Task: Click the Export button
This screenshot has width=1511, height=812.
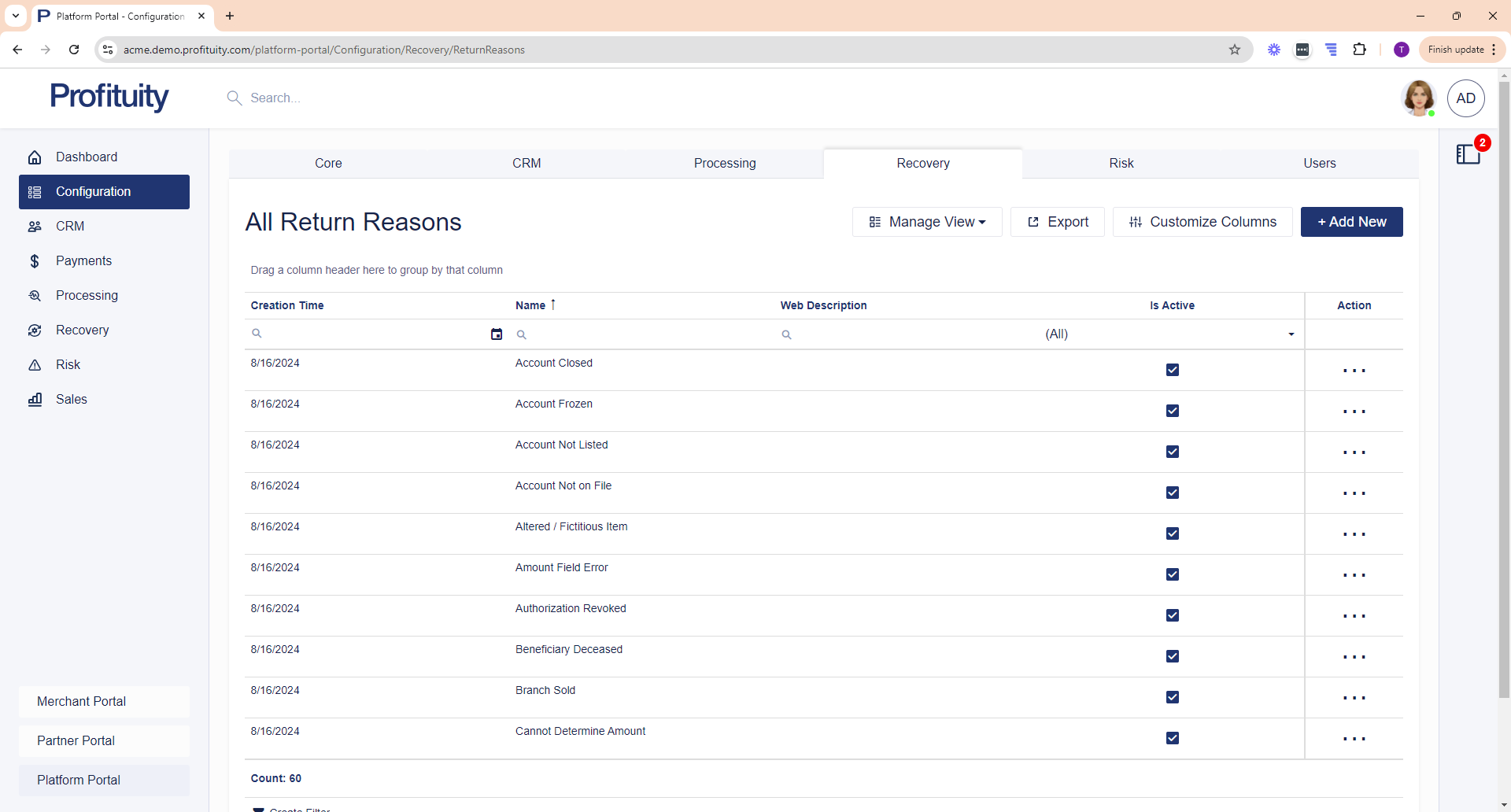Action: (1058, 222)
